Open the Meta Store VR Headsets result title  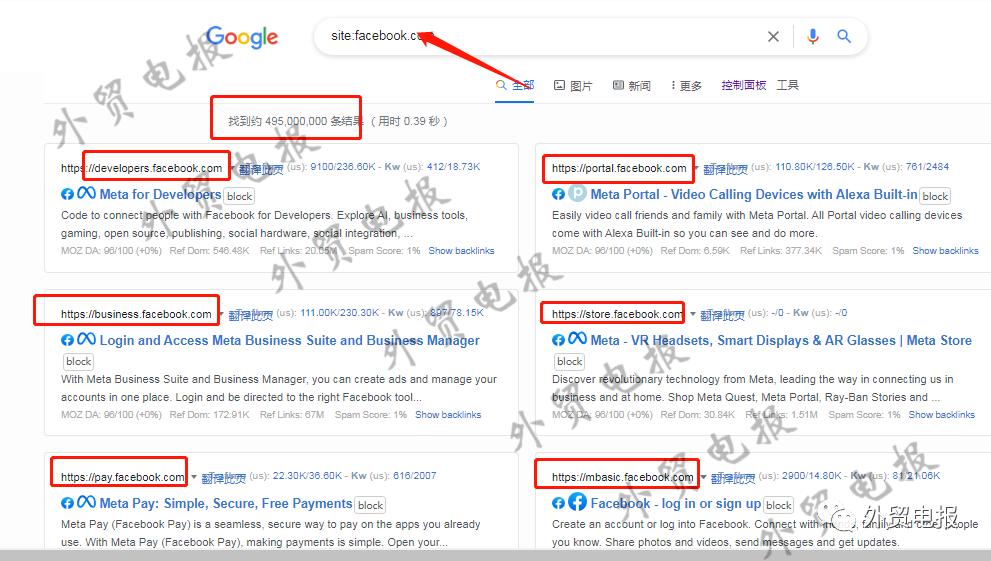(x=781, y=341)
